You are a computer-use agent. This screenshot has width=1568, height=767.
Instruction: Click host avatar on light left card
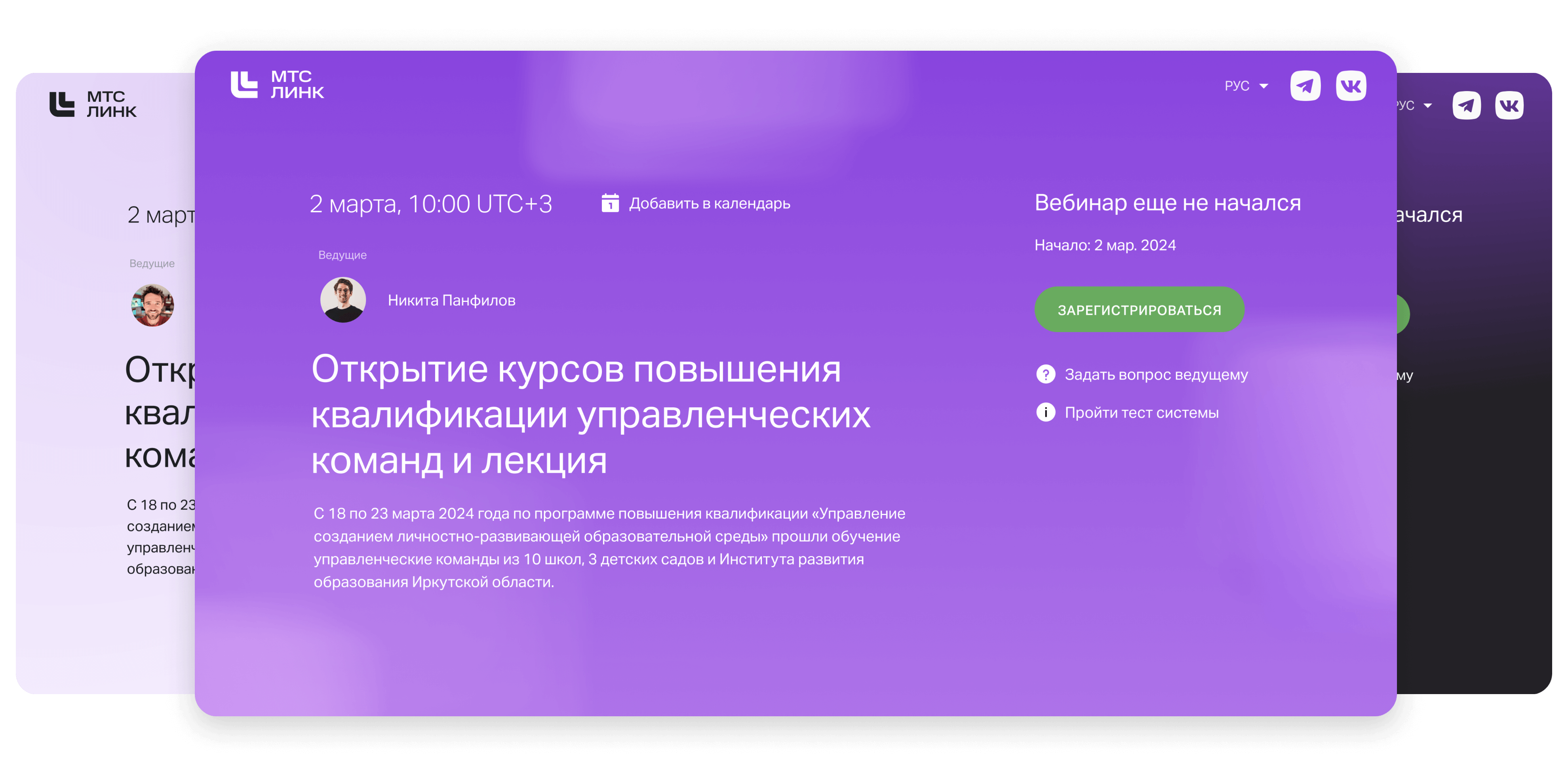coord(152,305)
